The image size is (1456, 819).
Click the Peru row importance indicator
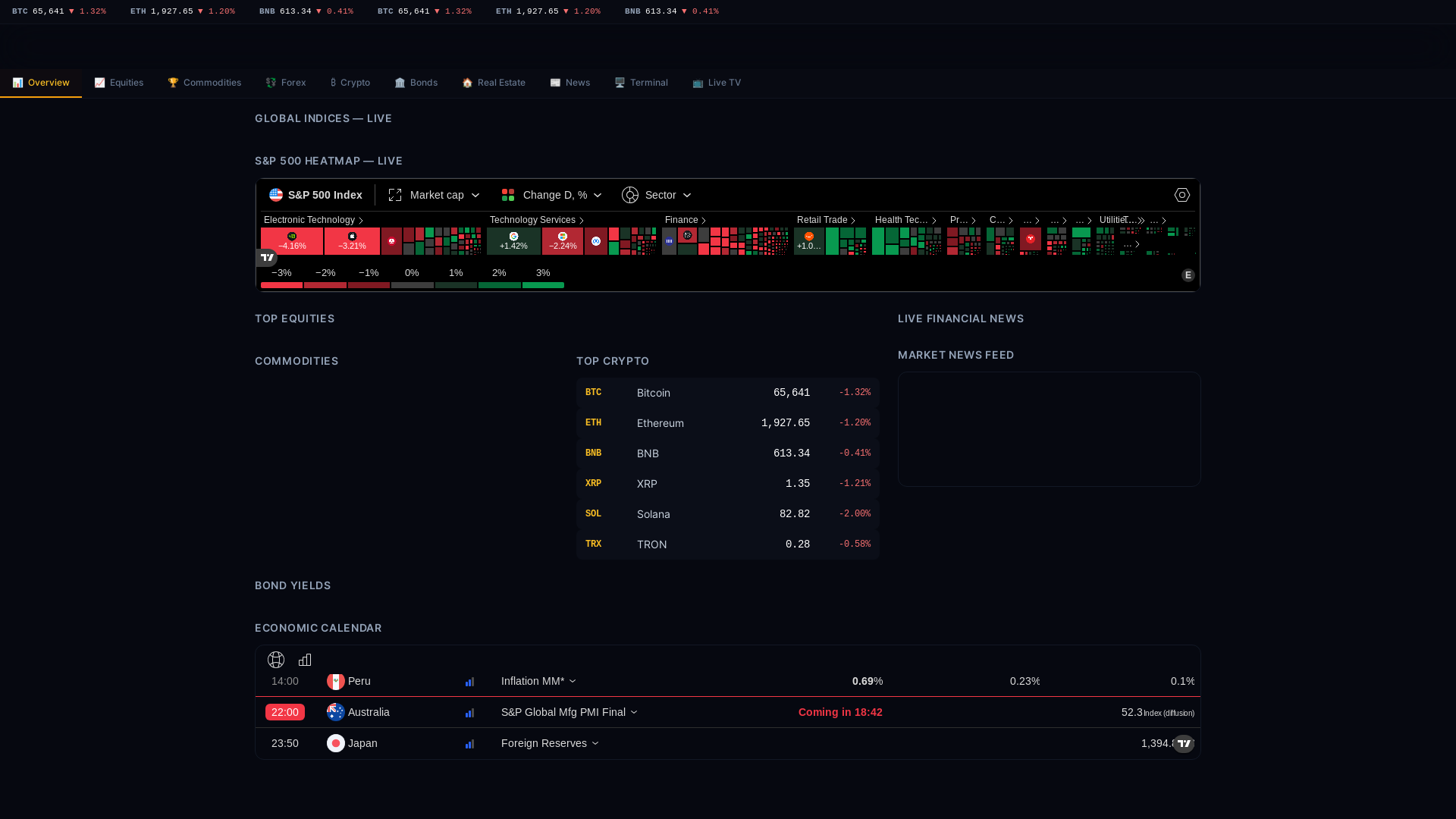tap(469, 682)
